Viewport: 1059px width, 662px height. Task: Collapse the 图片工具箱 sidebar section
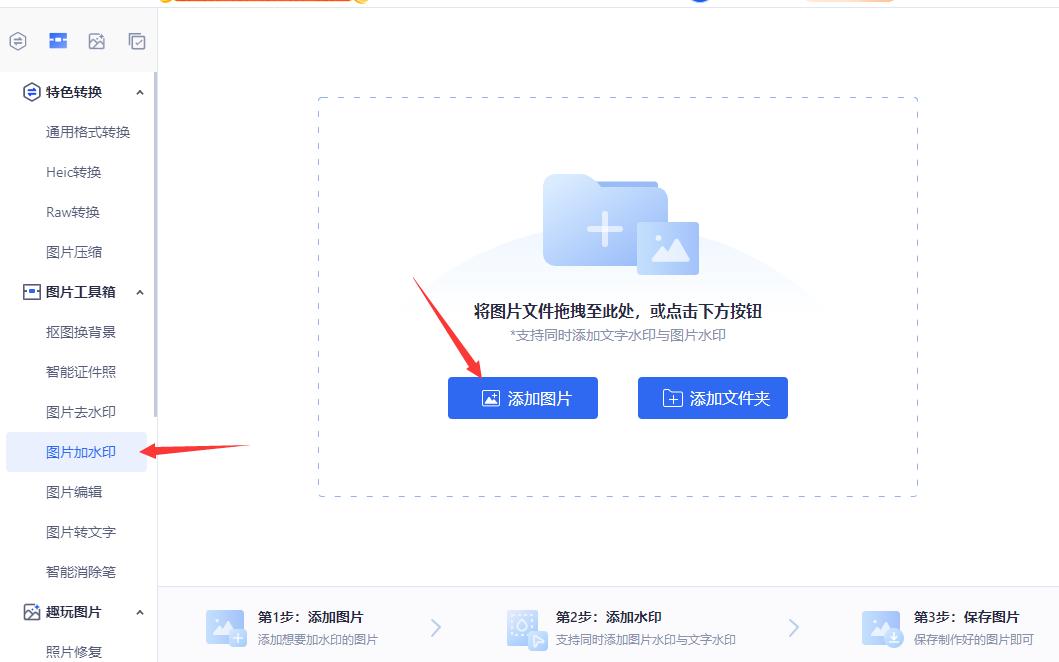[139, 291]
